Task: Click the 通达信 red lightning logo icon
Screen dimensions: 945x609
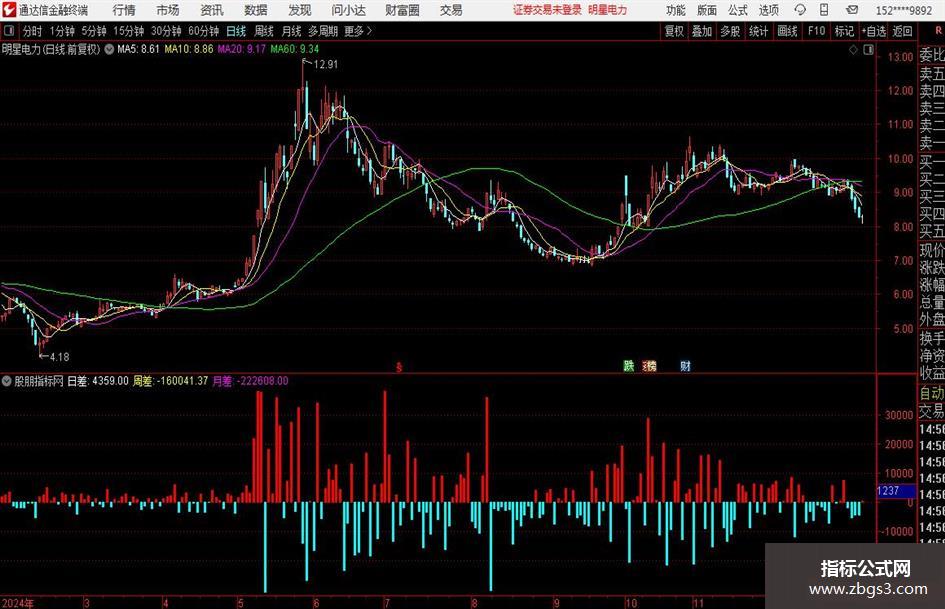Action: pos(9,10)
